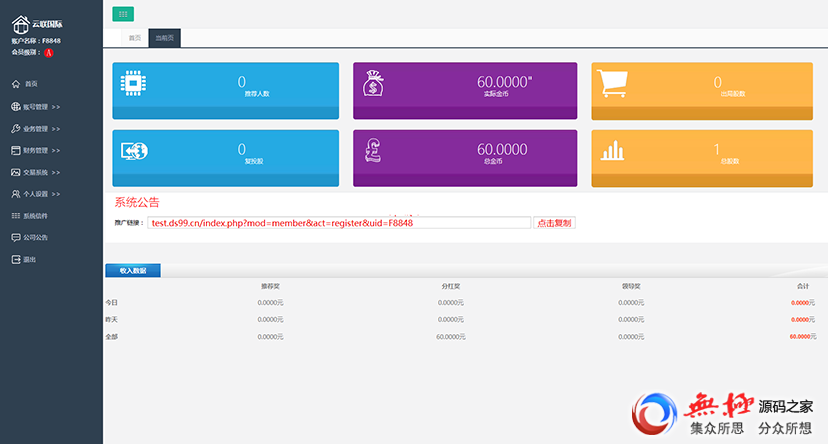This screenshot has height=444, width=828.
Task: Click the money bag icon on 实际金币 card
Action: [375, 83]
